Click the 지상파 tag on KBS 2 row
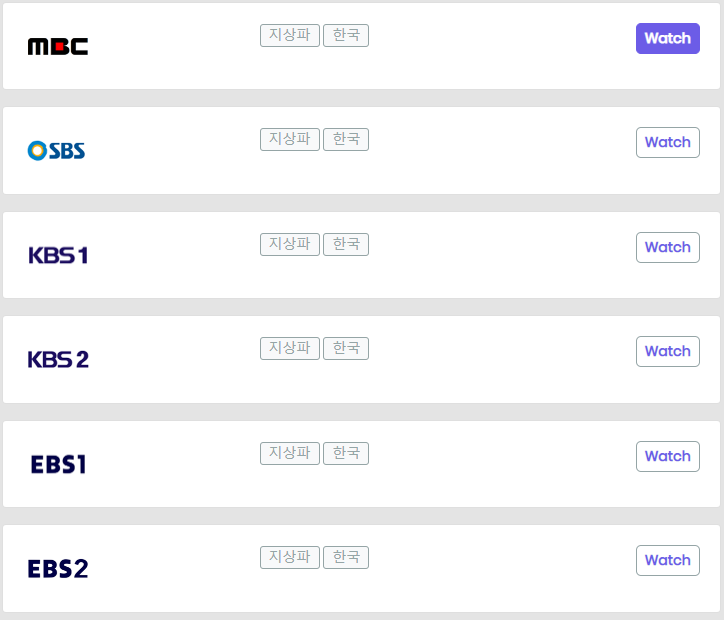This screenshot has height=620, width=724. tap(290, 348)
